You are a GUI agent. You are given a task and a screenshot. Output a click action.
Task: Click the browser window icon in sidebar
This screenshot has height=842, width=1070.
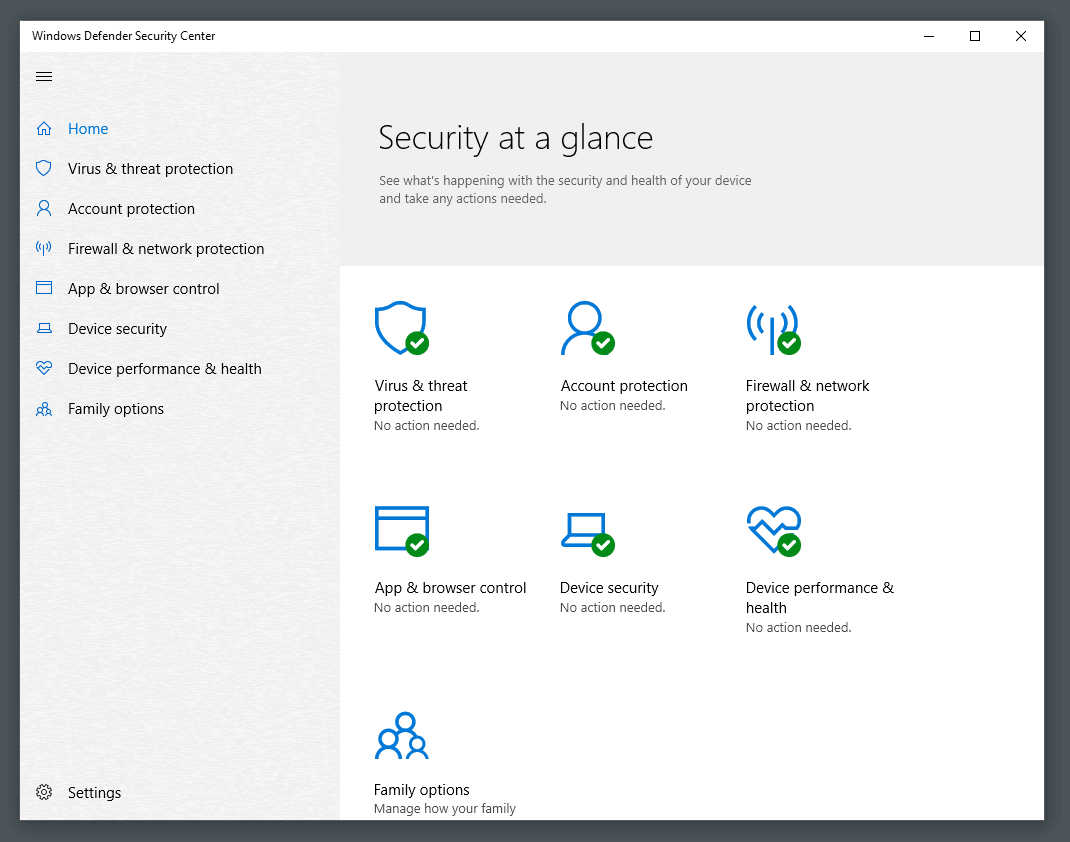point(44,288)
